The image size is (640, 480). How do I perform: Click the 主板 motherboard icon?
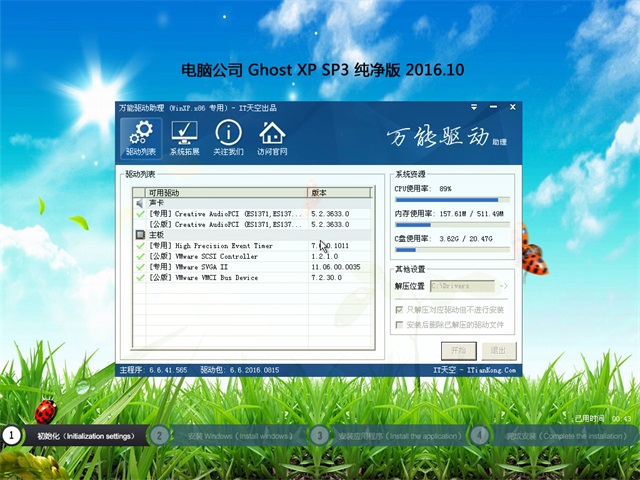coord(140,235)
